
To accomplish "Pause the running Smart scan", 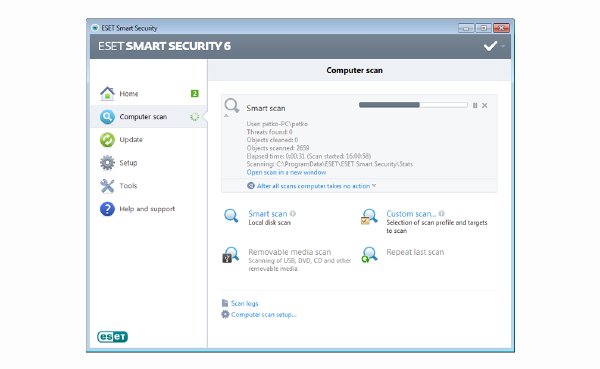I will (x=475, y=105).
